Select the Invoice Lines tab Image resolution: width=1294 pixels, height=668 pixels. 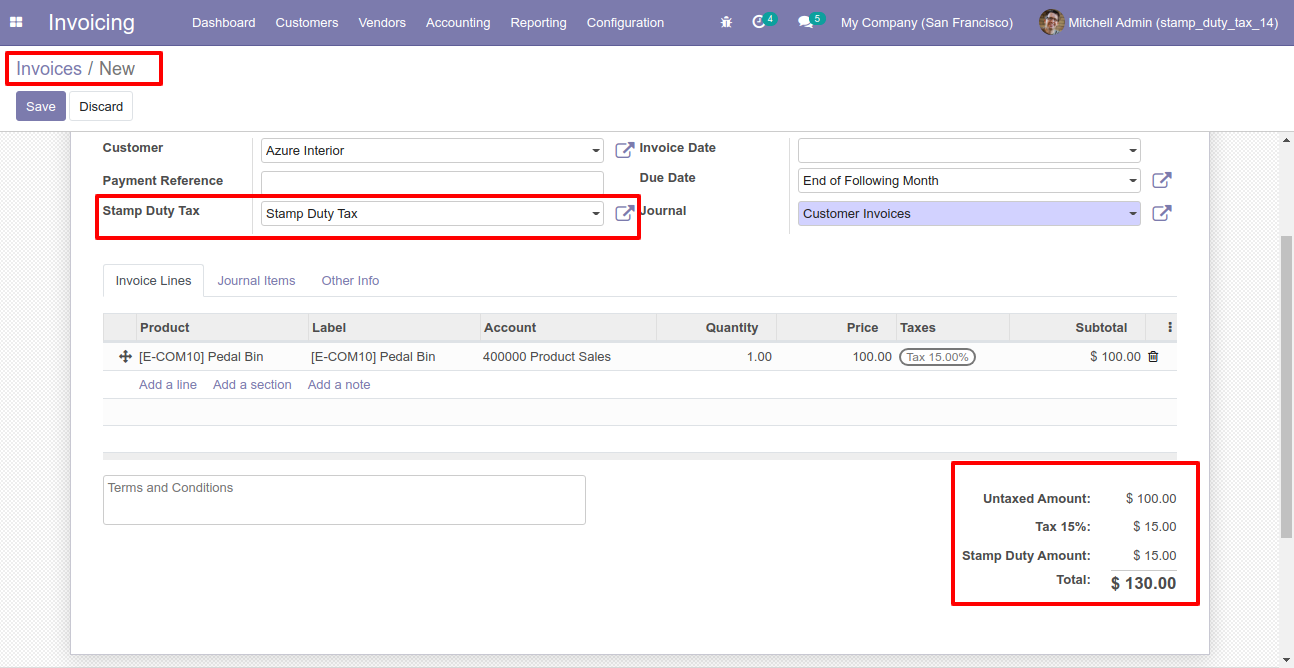pos(154,281)
